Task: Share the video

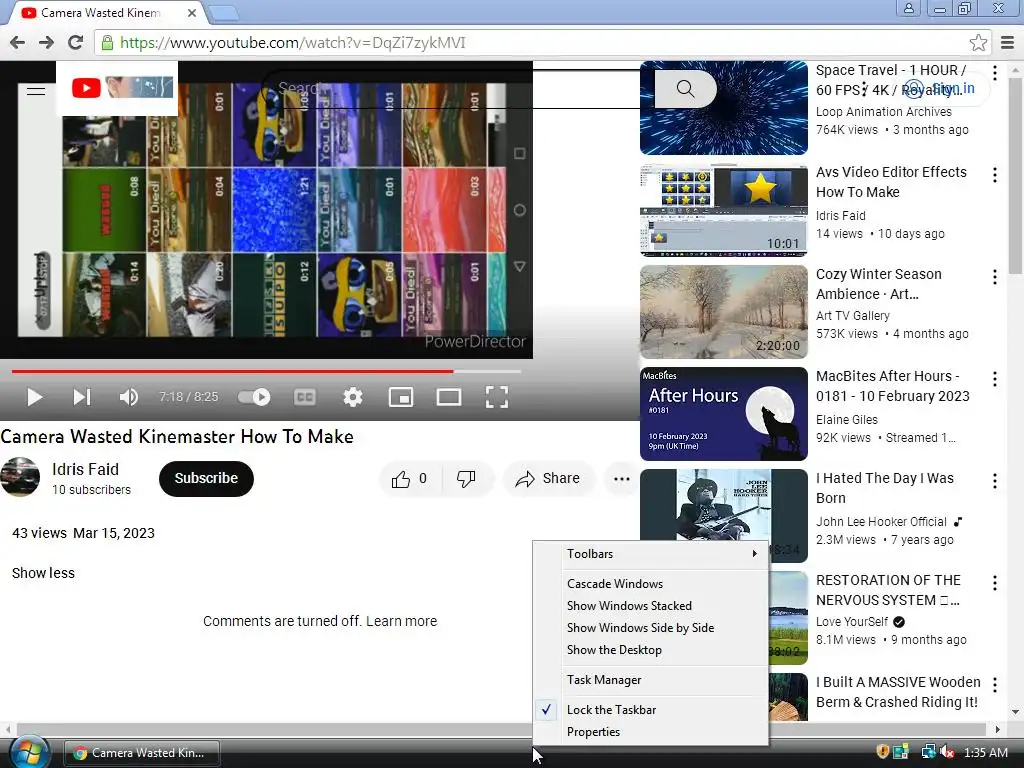Action: pyautogui.click(x=548, y=479)
